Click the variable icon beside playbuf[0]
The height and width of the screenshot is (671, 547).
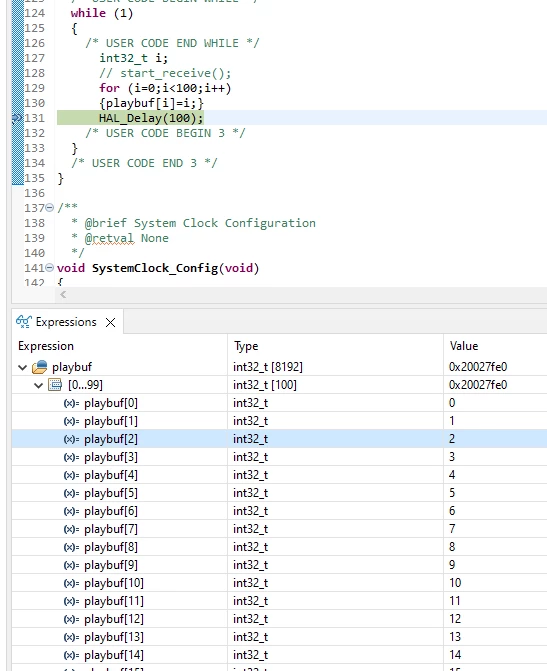[x=71, y=403]
